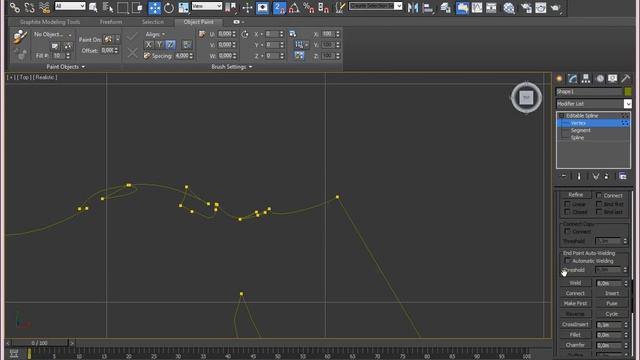The height and width of the screenshot is (360, 640).
Task: Click the ViewCube in the viewport
Action: pos(526,98)
